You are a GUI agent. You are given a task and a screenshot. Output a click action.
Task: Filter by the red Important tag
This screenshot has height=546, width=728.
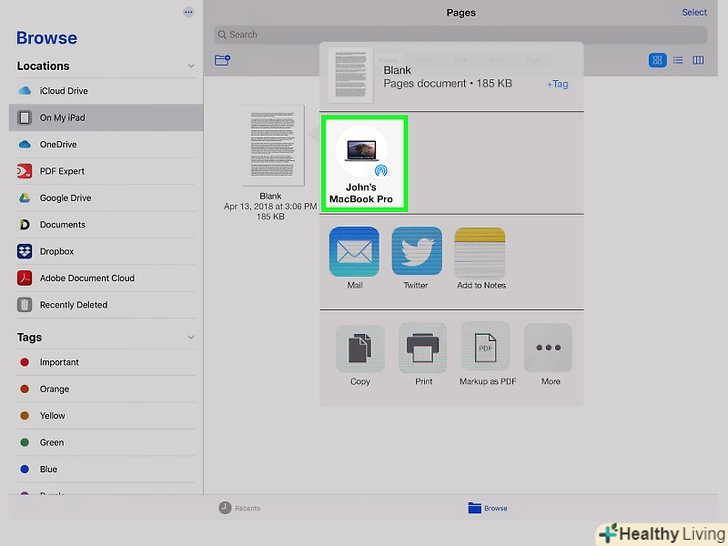(106, 362)
